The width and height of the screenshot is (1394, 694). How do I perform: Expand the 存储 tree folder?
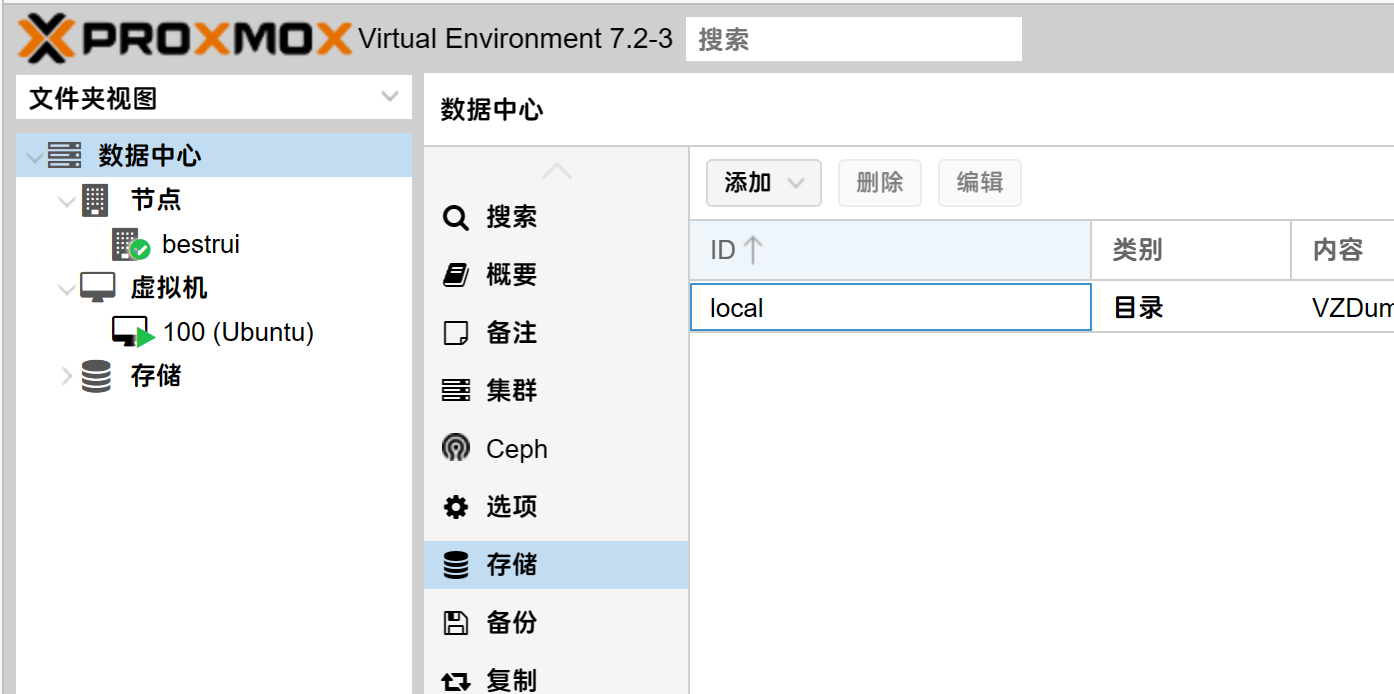(x=67, y=377)
